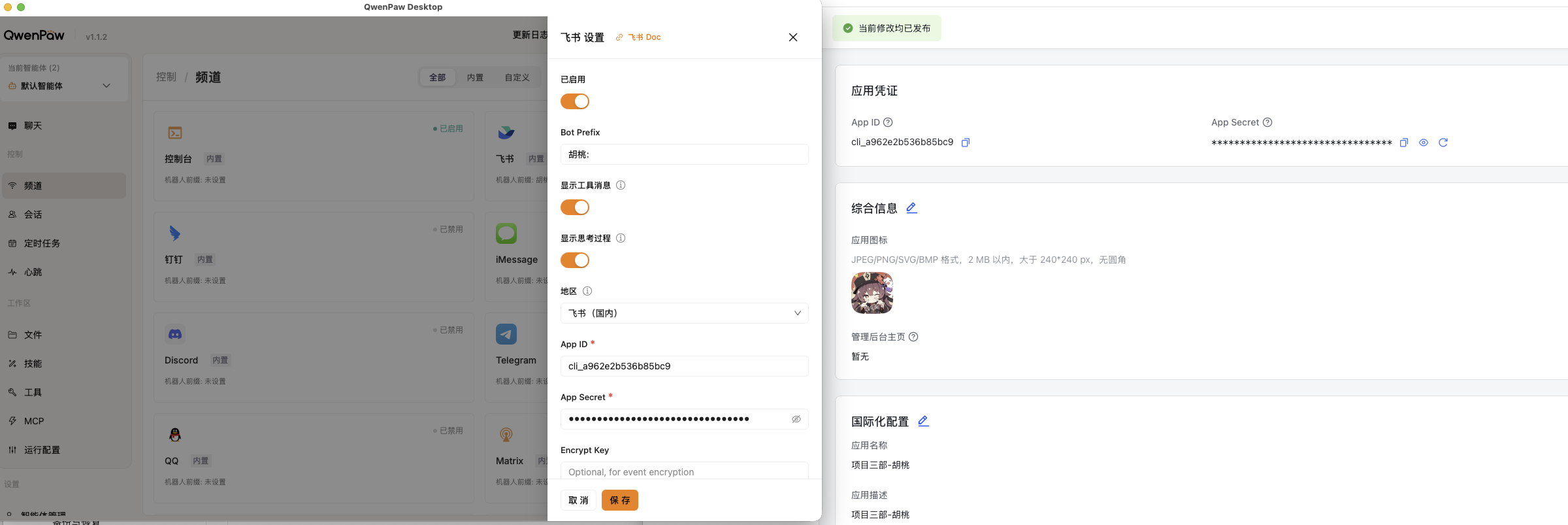Screen dimensions: 1568x525
Task: Copy the masked App Secret value
Action: coord(1403,143)
